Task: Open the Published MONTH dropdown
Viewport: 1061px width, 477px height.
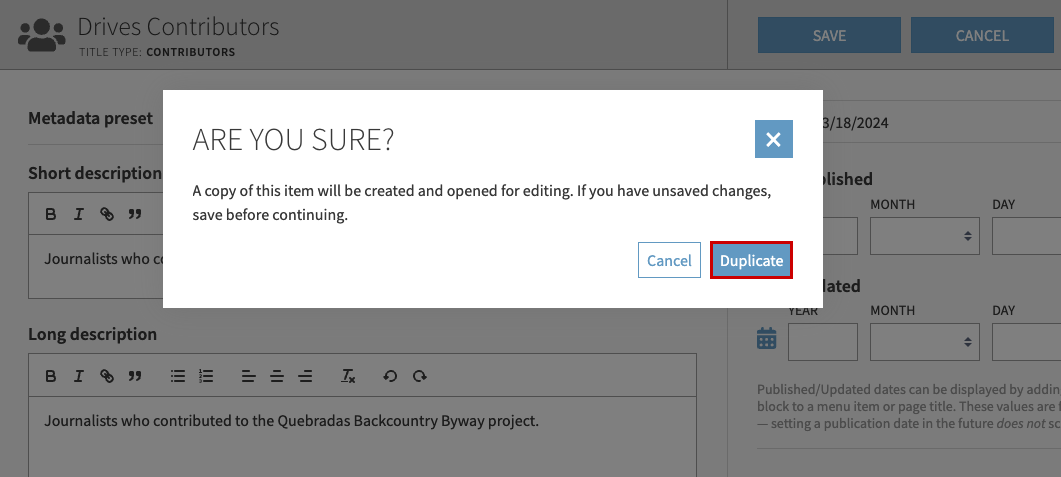Action: pos(925,236)
